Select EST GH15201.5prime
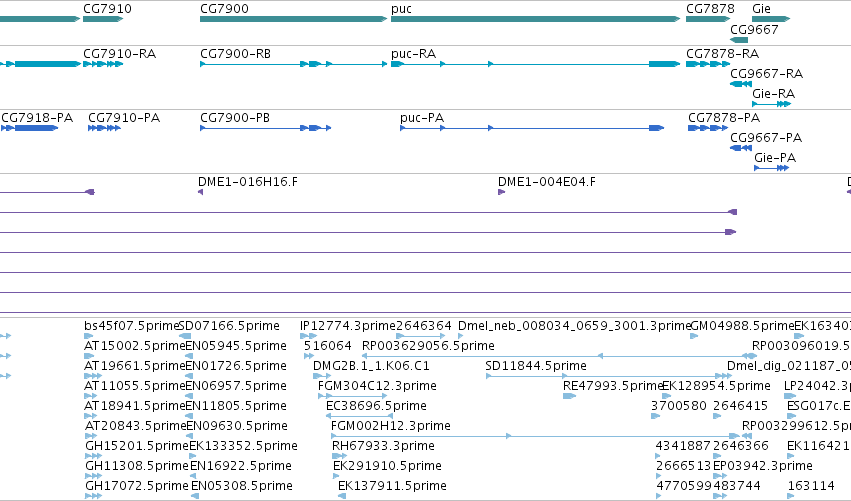 click(137, 446)
